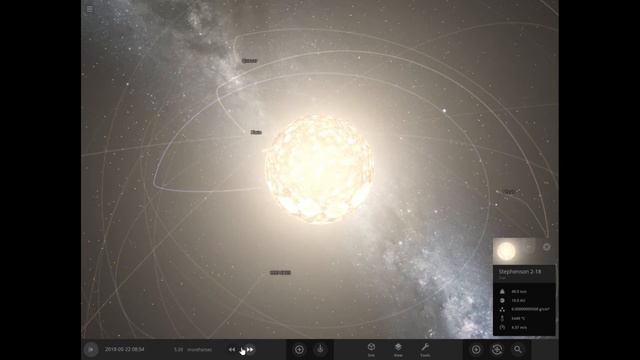The image size is (640, 360).
Task: Select the object label near the upper-left orbit
Action: (x=249, y=61)
